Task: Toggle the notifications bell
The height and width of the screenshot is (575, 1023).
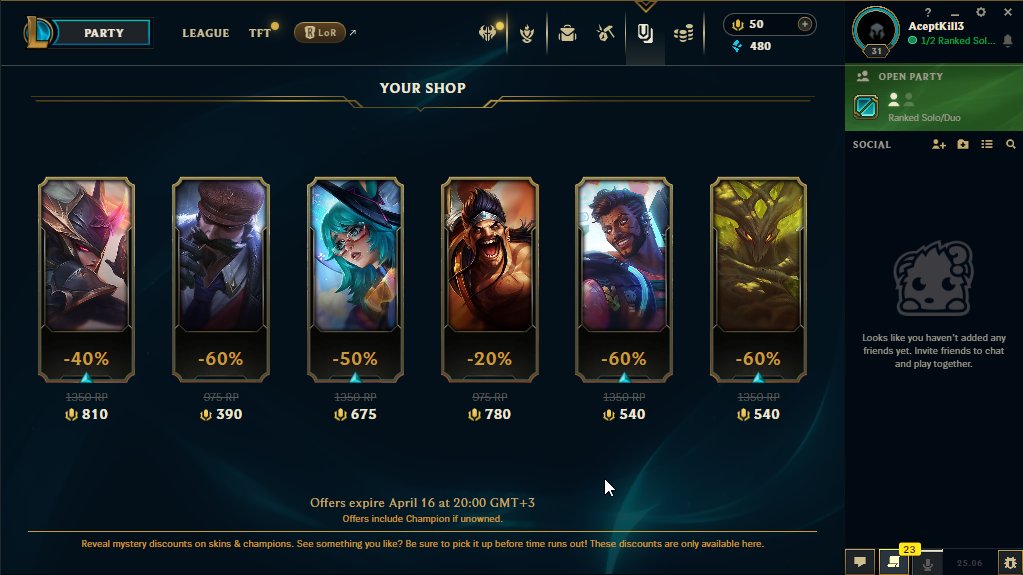Action: click(1007, 40)
